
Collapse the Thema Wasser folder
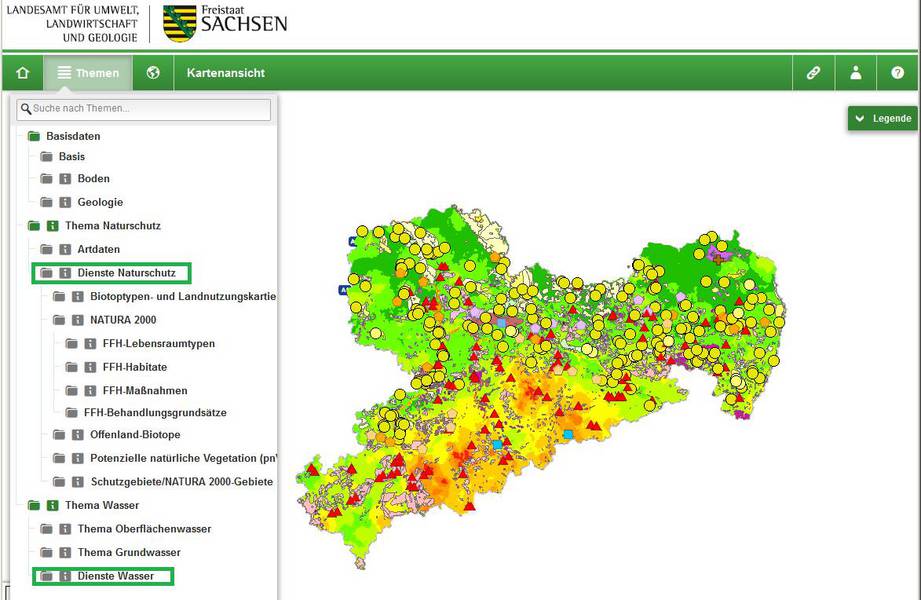click(x=34, y=505)
